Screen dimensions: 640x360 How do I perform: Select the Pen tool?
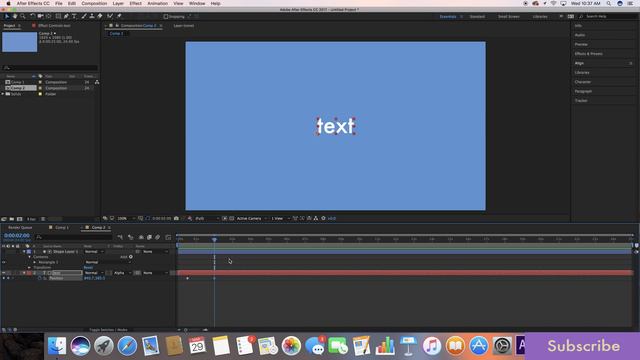coord(66,16)
